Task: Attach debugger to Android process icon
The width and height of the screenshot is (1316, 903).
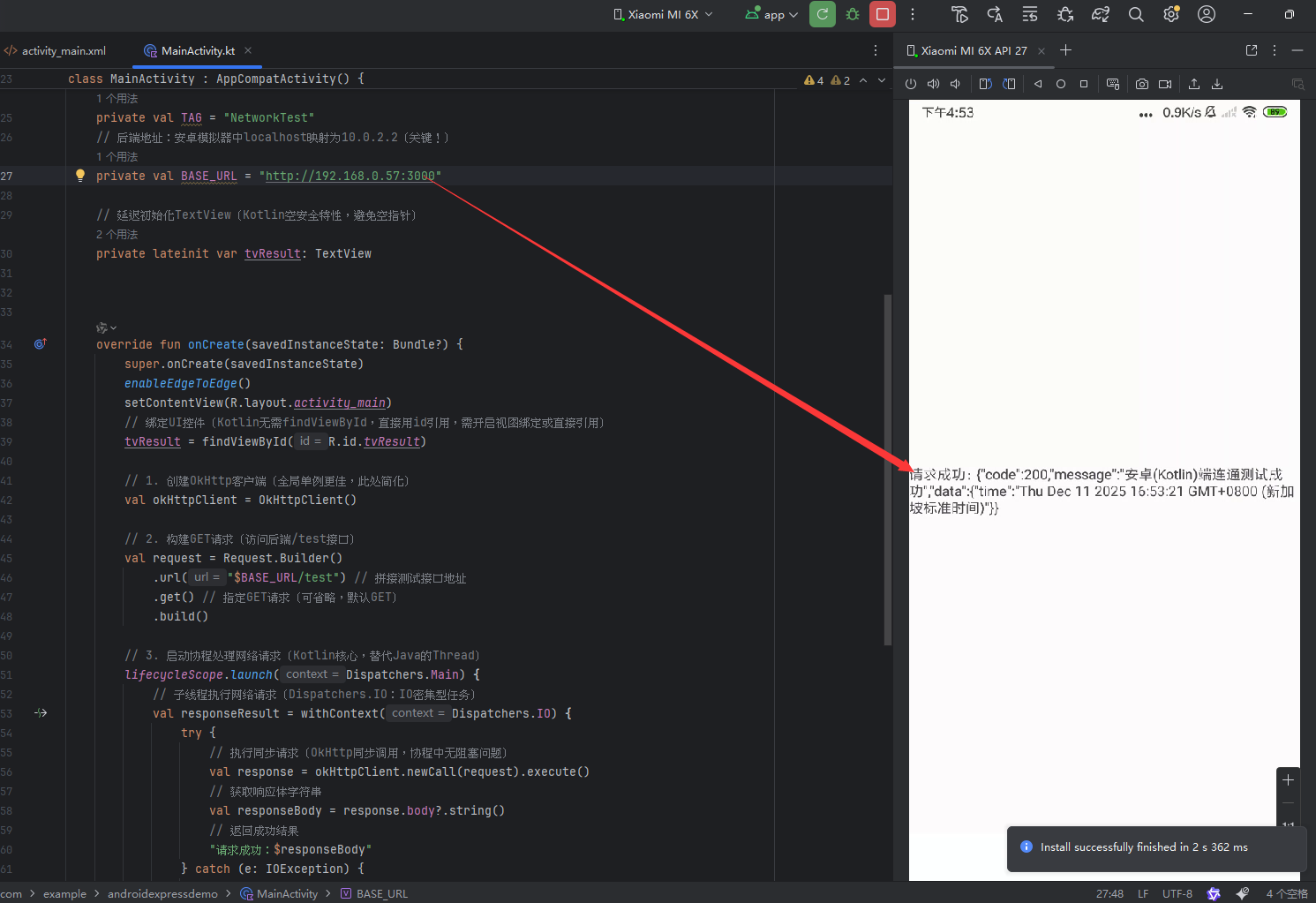Action: (x=1065, y=14)
